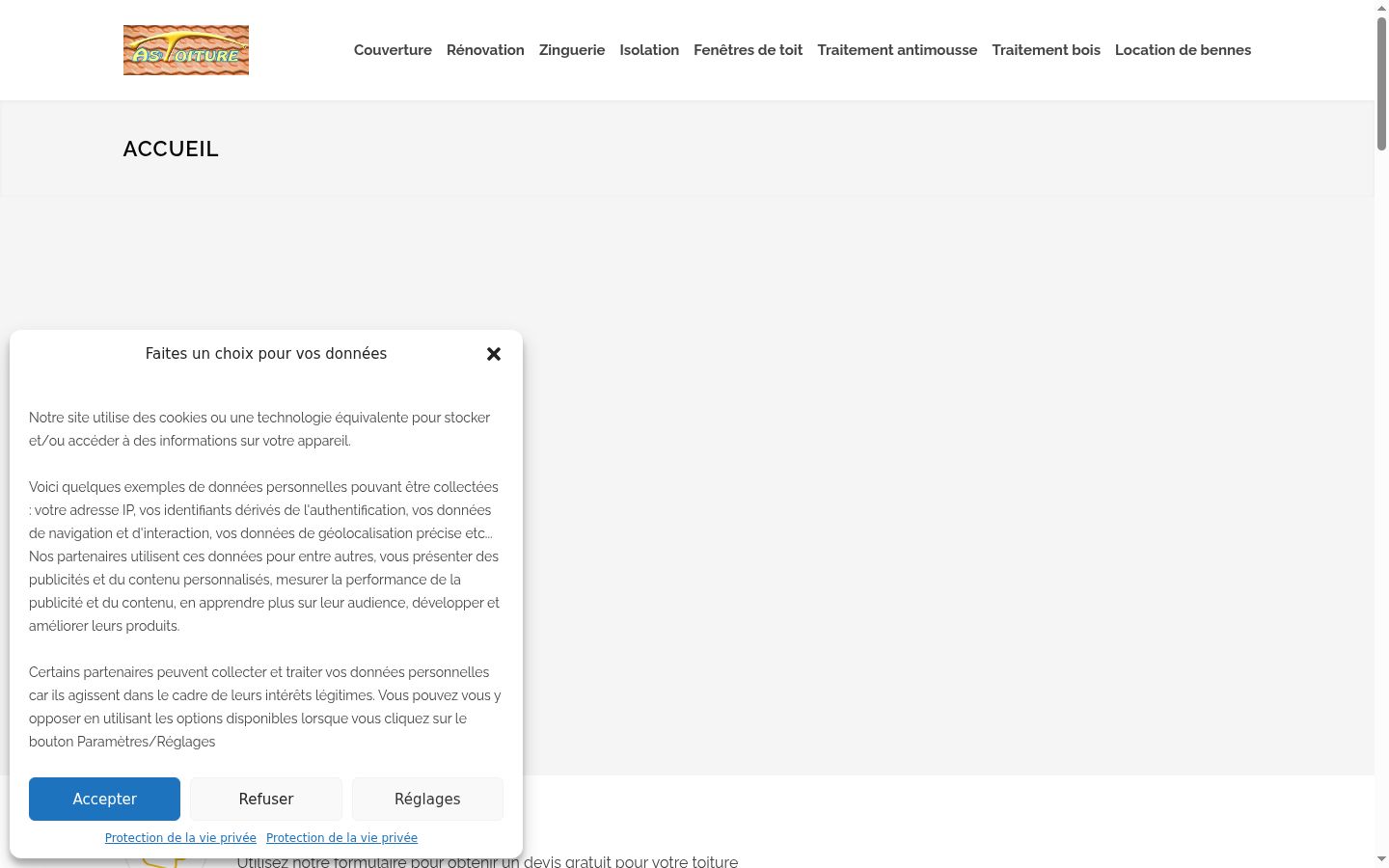This screenshot has height=868, width=1389.
Task: Accept cookies with Accepter button
Action: tap(104, 799)
